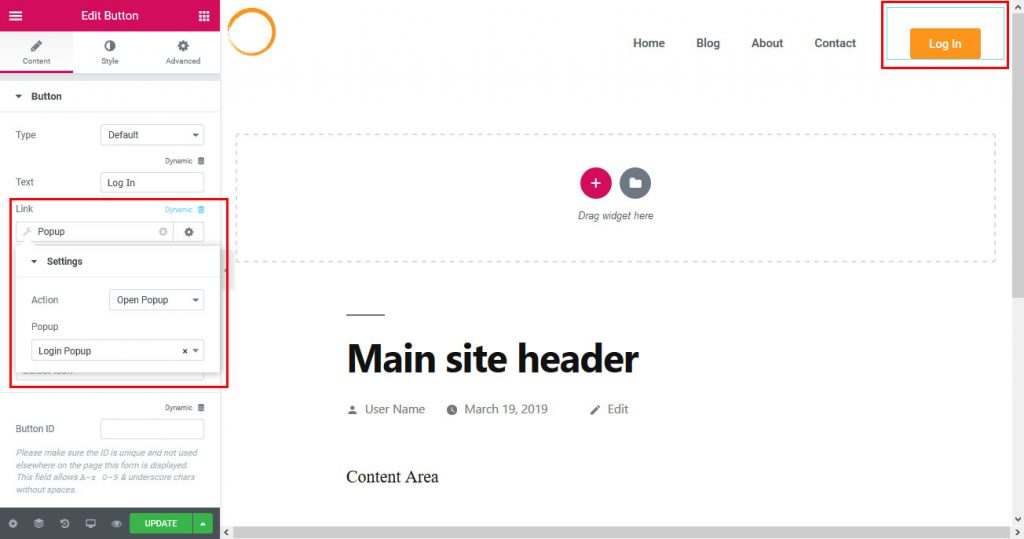Open the Elementor hamburger menu

pyautogui.click(x=15, y=16)
